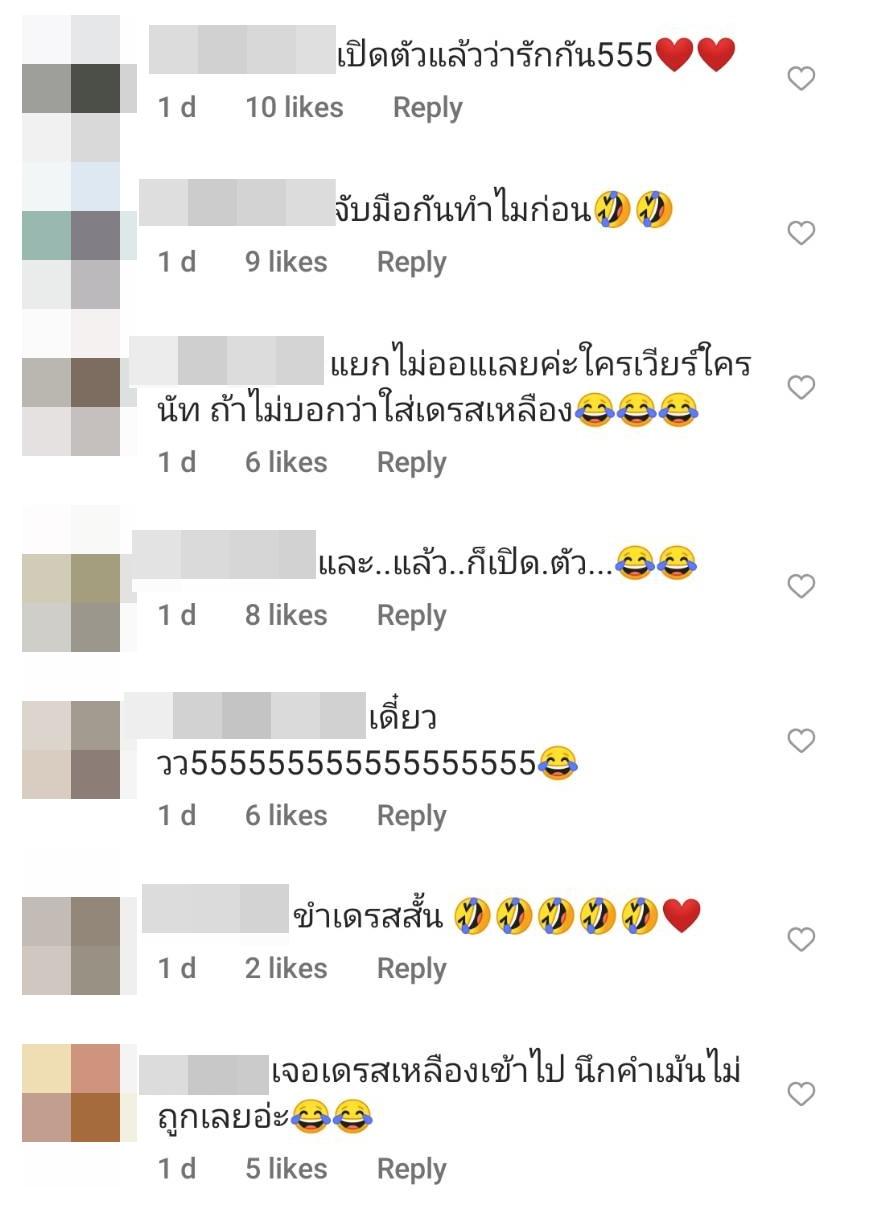Screen dimensions: 869x1217
Task: Reply to the comment with 8 likes
Action: (411, 615)
